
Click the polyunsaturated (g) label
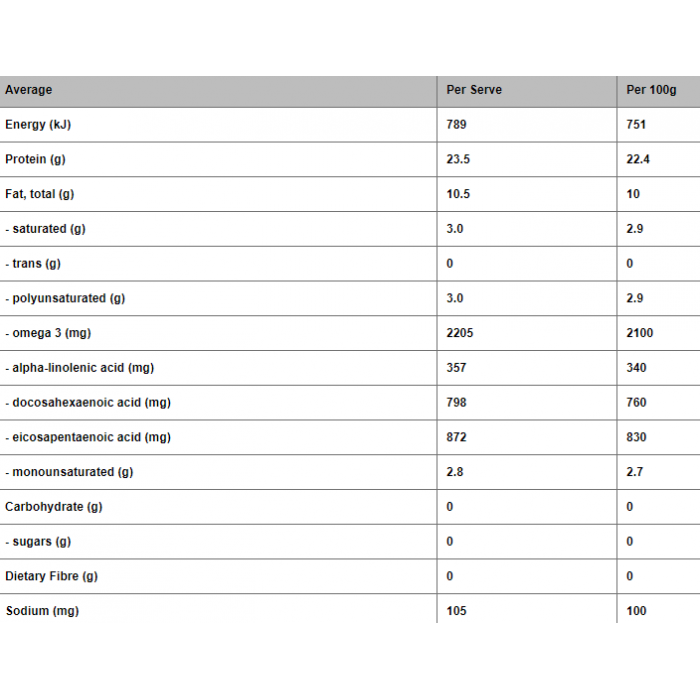[x=65, y=298]
